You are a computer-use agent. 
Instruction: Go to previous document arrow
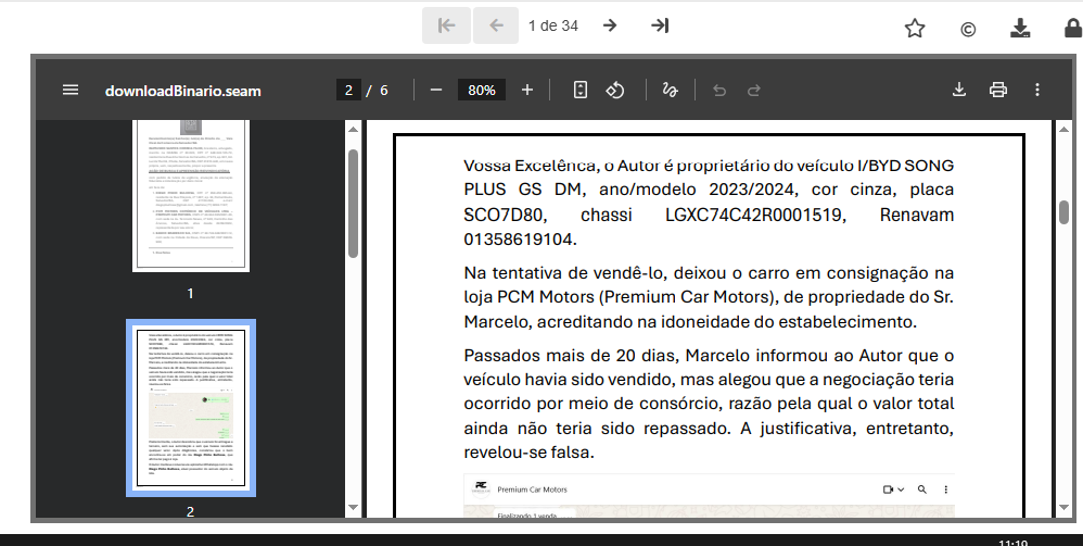[496, 26]
